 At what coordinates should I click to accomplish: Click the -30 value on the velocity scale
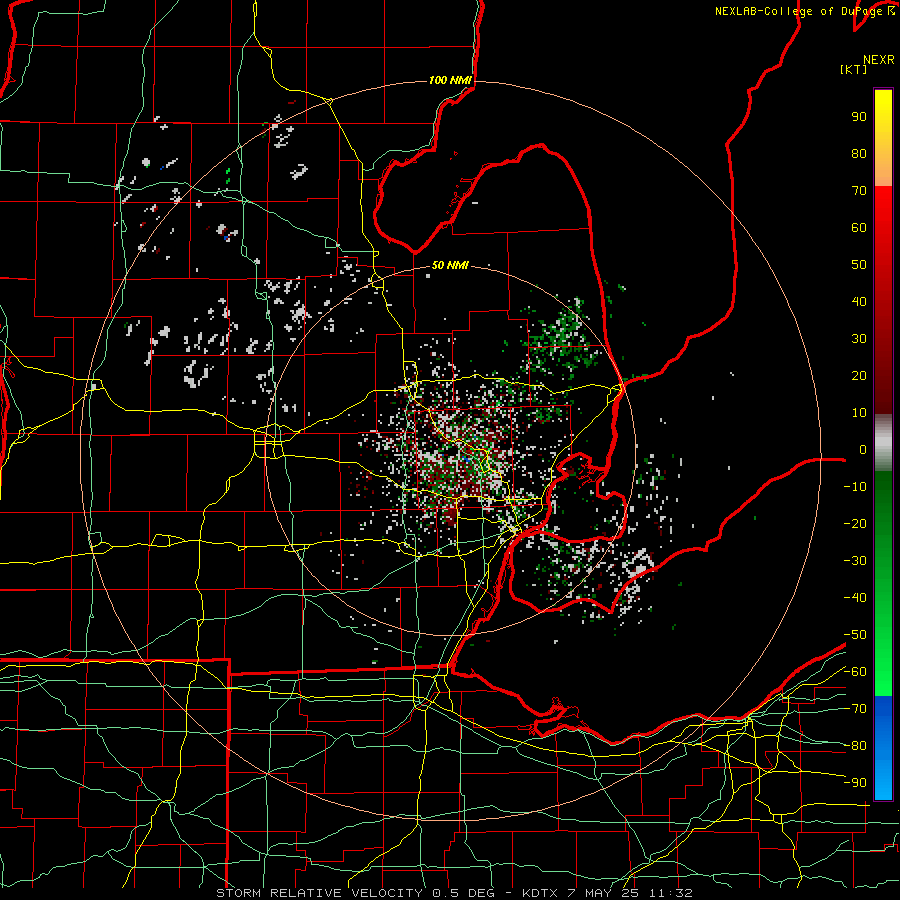pos(855,561)
